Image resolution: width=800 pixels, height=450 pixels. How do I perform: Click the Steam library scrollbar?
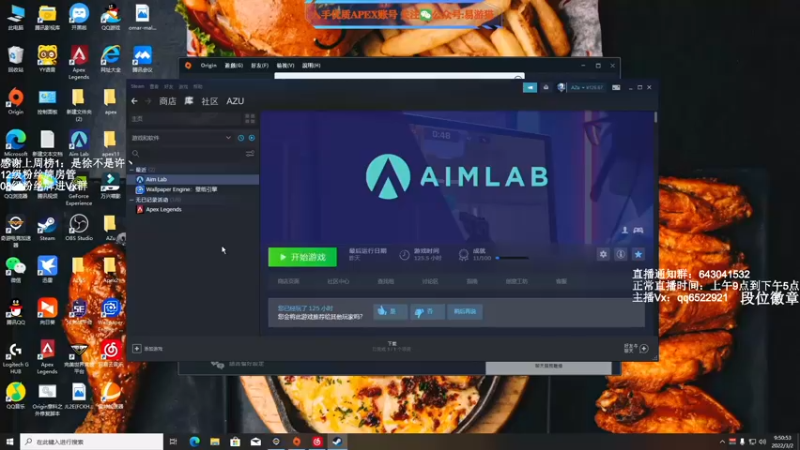[655, 117]
